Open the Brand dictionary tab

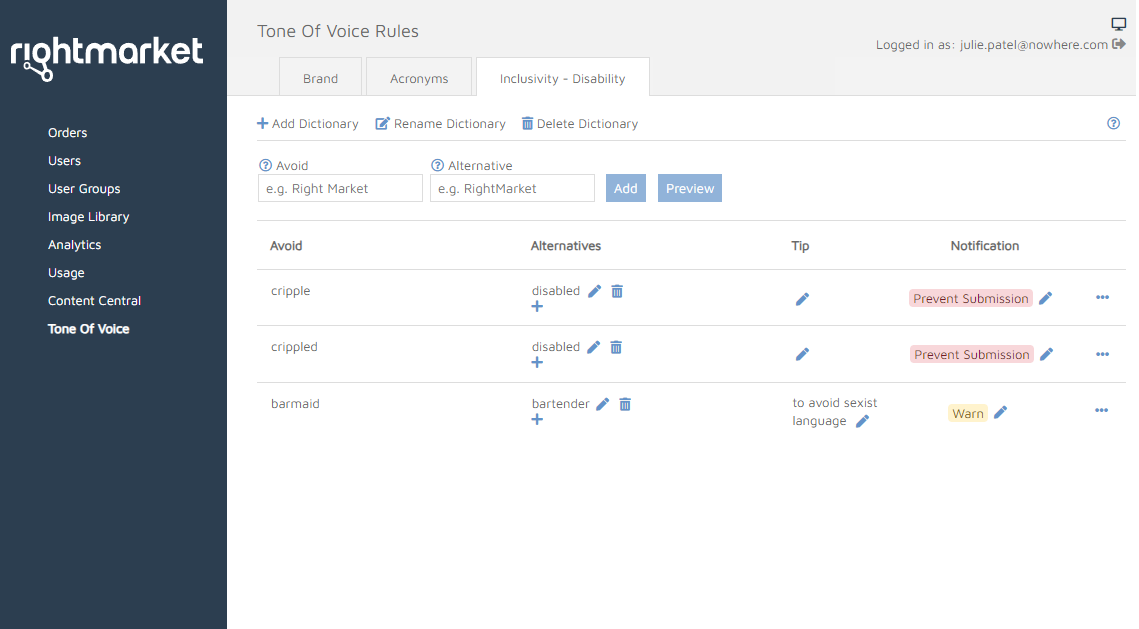click(x=320, y=78)
